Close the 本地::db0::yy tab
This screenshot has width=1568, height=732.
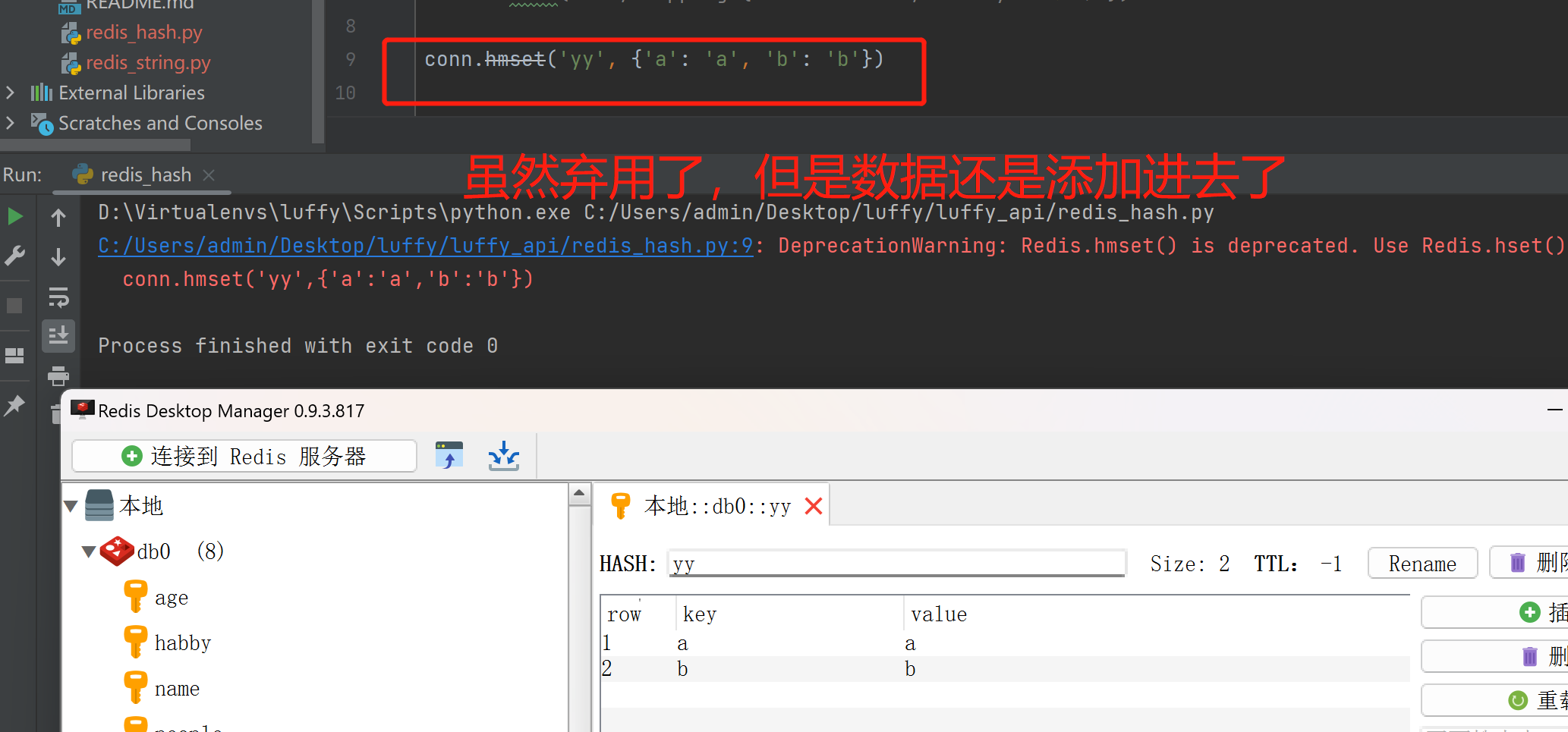point(814,506)
